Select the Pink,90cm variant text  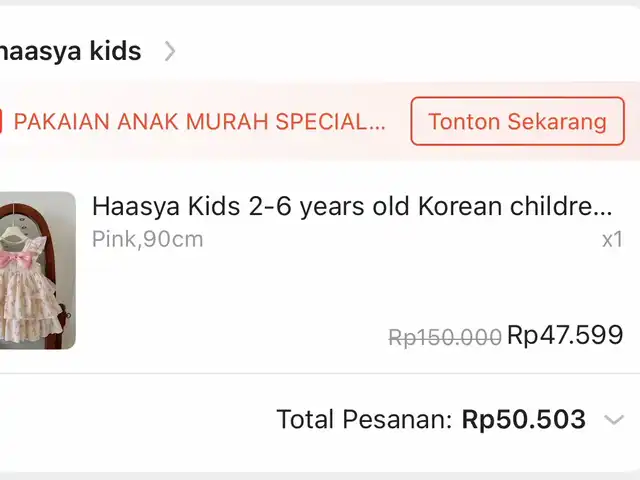coord(147,239)
